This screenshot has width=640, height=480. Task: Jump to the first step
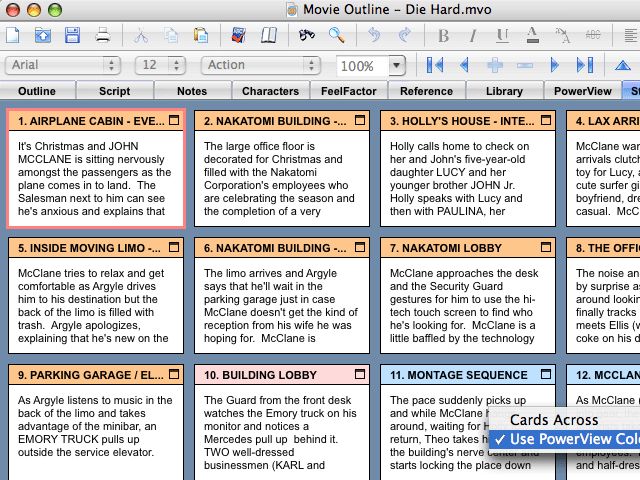[x=434, y=65]
